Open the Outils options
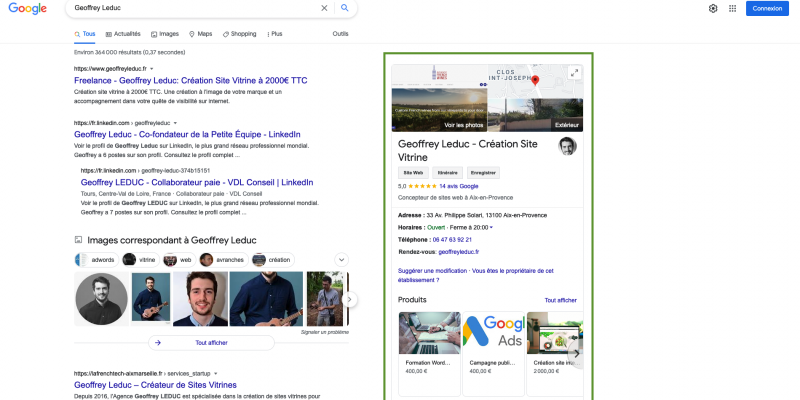Viewport: 800px width, 400px height. click(340, 34)
